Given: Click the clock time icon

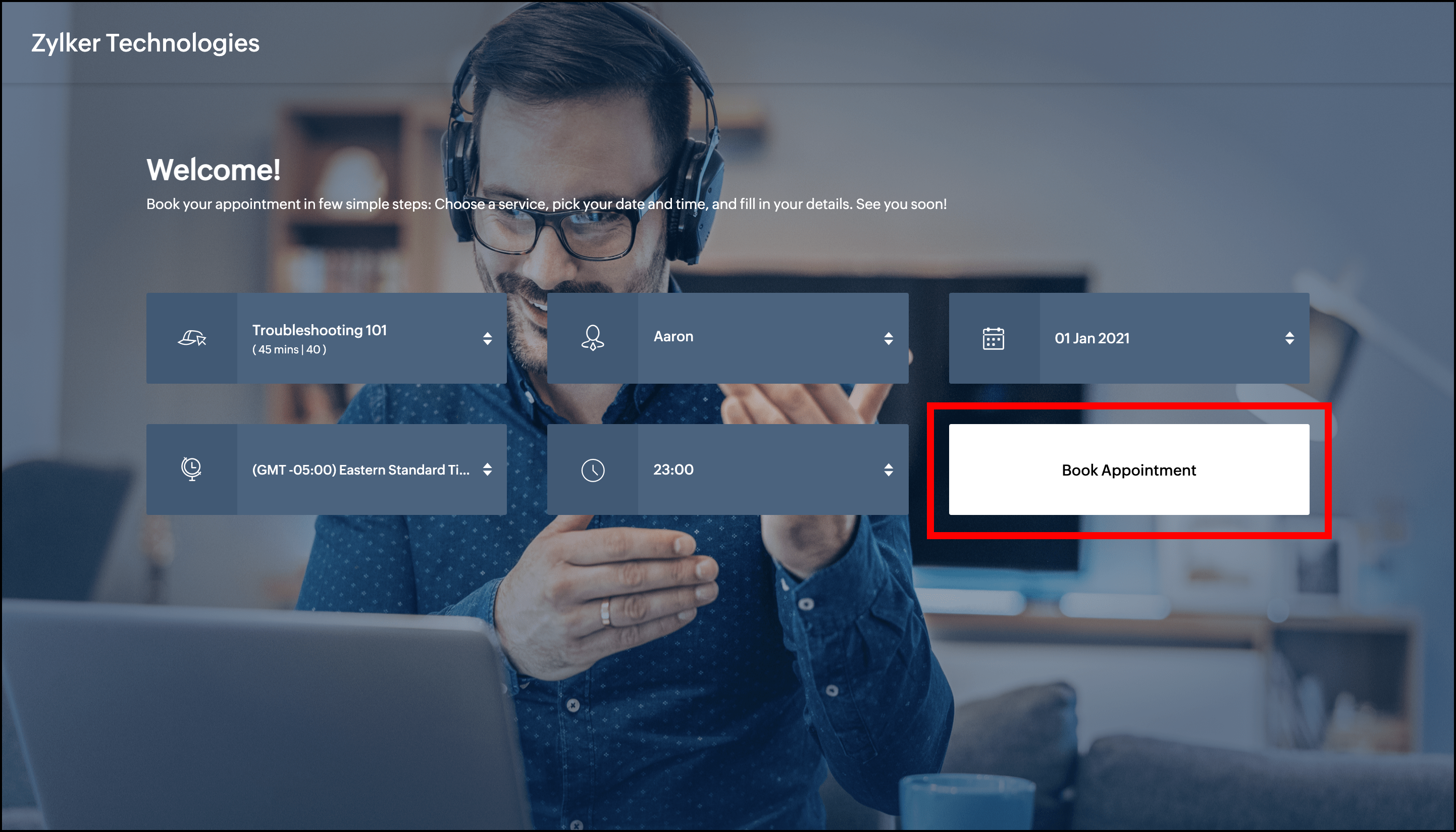Looking at the screenshot, I should (x=593, y=471).
